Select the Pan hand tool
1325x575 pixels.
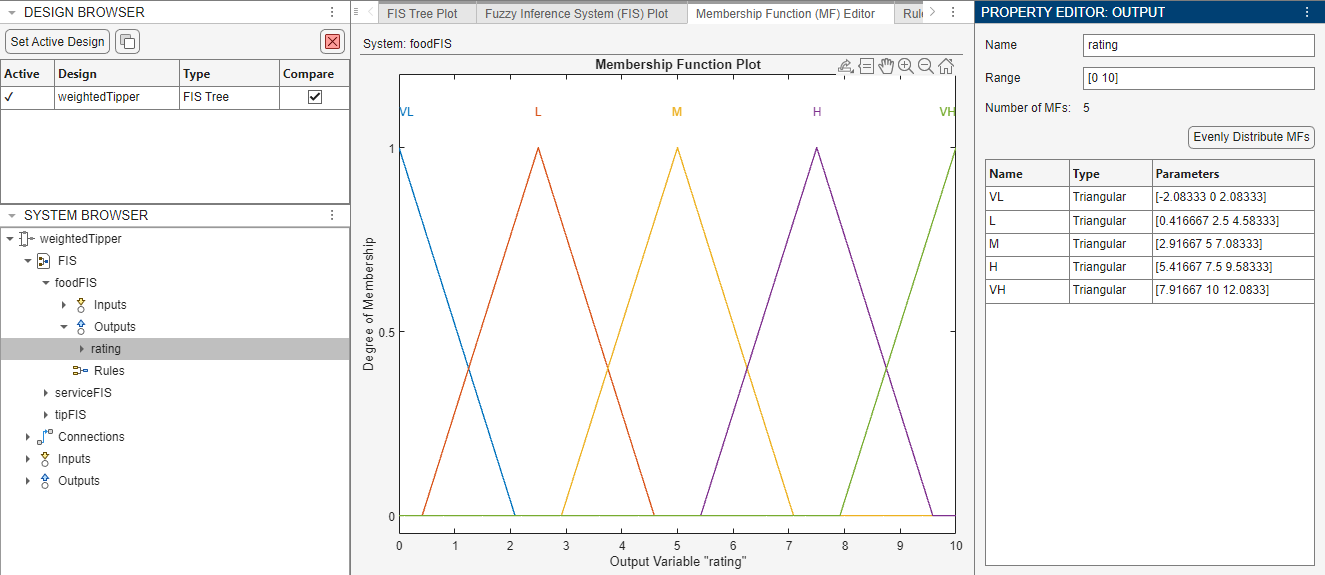click(886, 66)
